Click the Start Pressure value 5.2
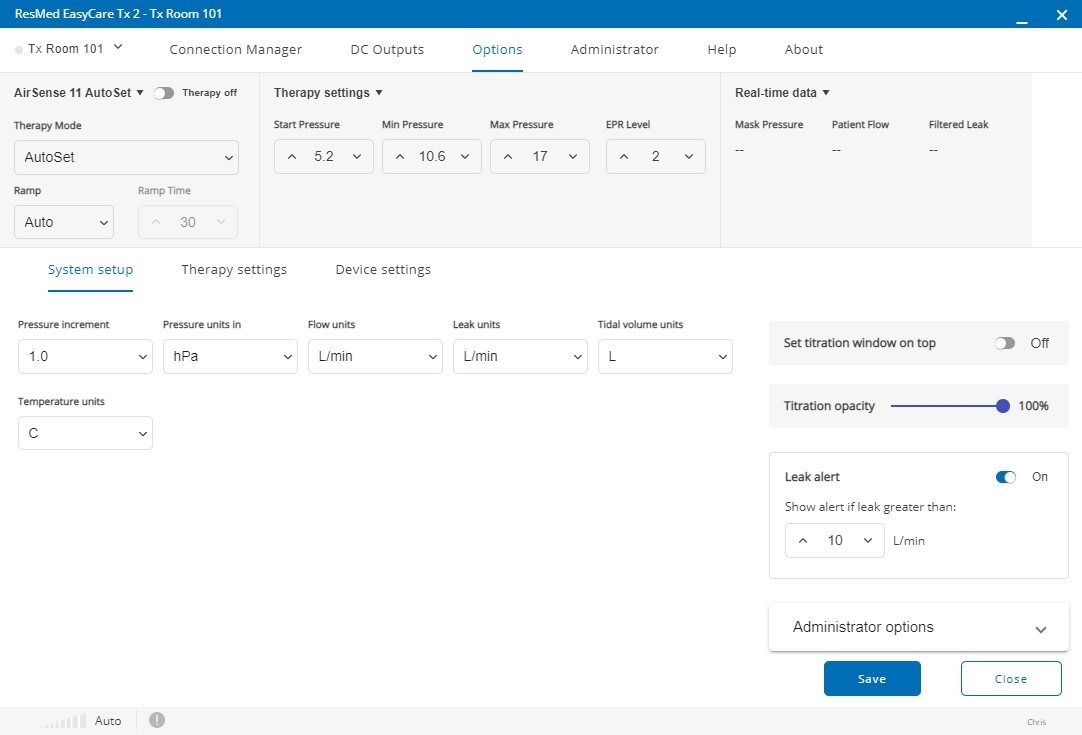Image resolution: width=1082 pixels, height=735 pixels. pyautogui.click(x=324, y=157)
